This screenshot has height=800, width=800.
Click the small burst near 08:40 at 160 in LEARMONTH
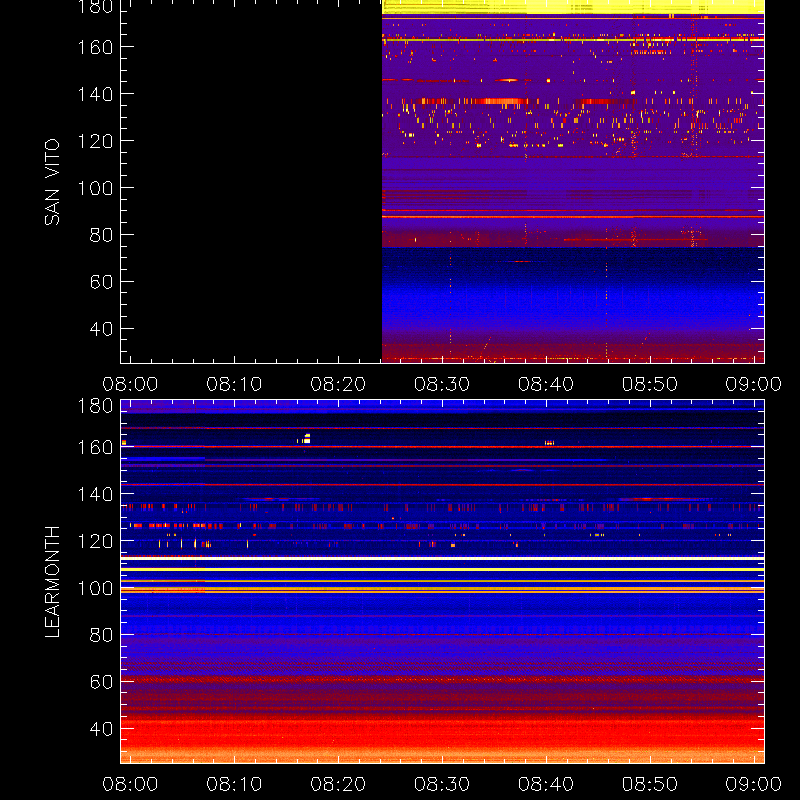point(549,443)
